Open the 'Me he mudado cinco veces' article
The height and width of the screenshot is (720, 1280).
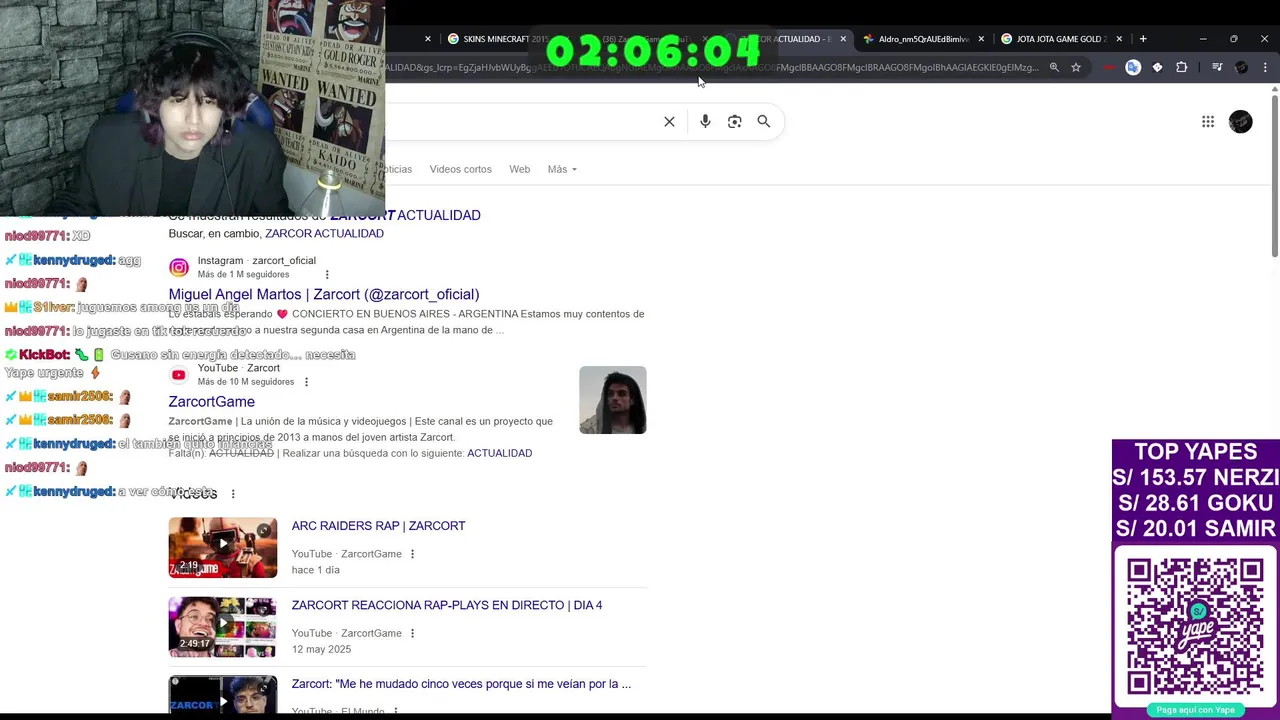pos(461,684)
